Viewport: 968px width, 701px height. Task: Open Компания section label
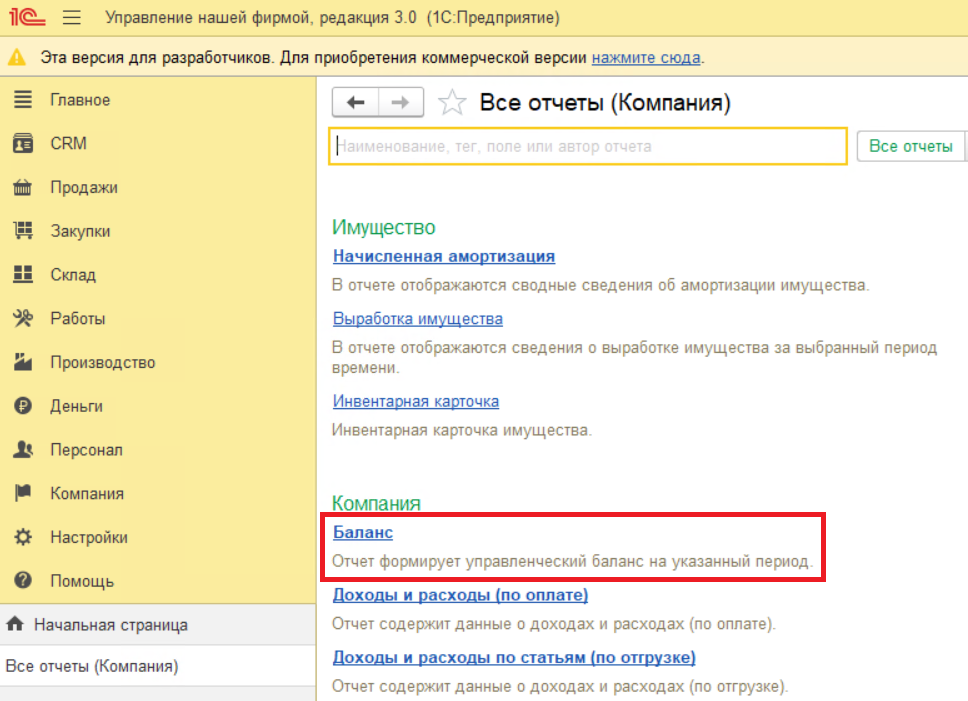coord(87,494)
